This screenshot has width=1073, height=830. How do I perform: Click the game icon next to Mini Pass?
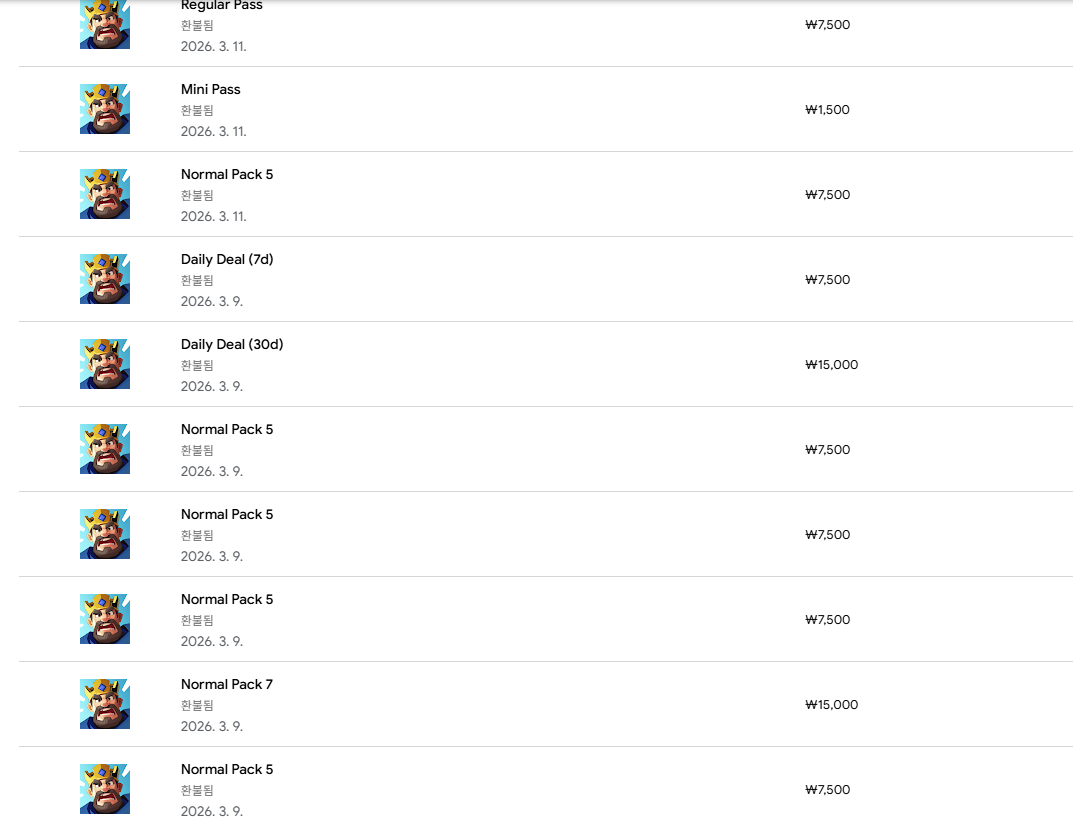[x=105, y=109]
